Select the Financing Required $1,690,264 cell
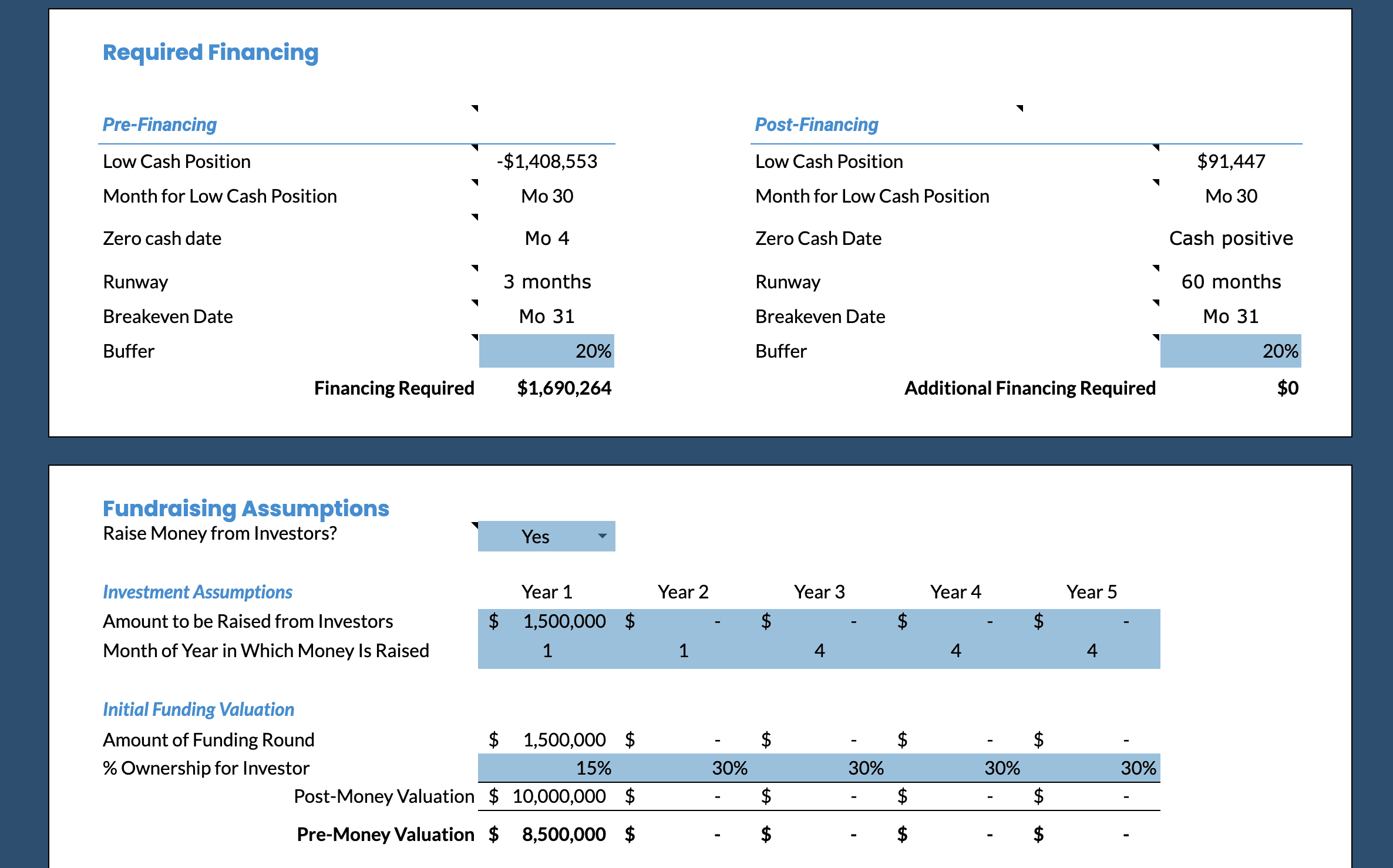1393x868 pixels. [564, 388]
